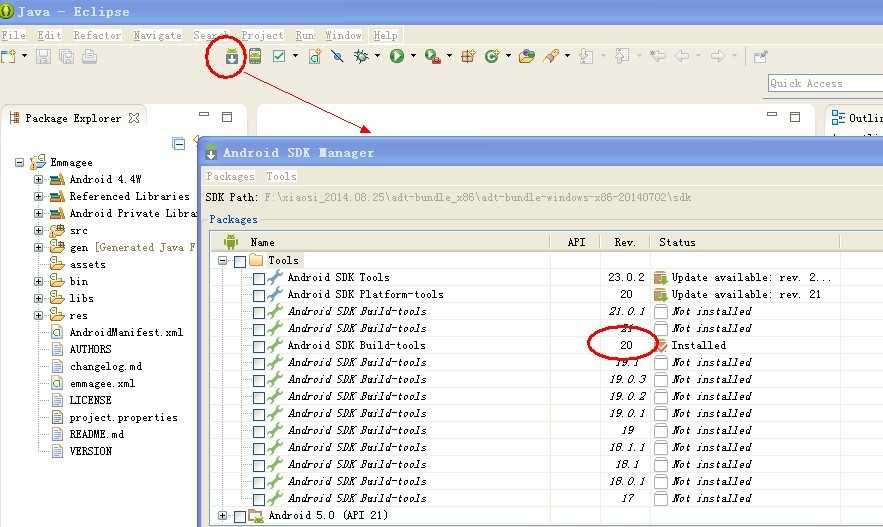Select AndroidManifest.xml in Package Explorer
Screen dimensions: 883x527
point(126,332)
